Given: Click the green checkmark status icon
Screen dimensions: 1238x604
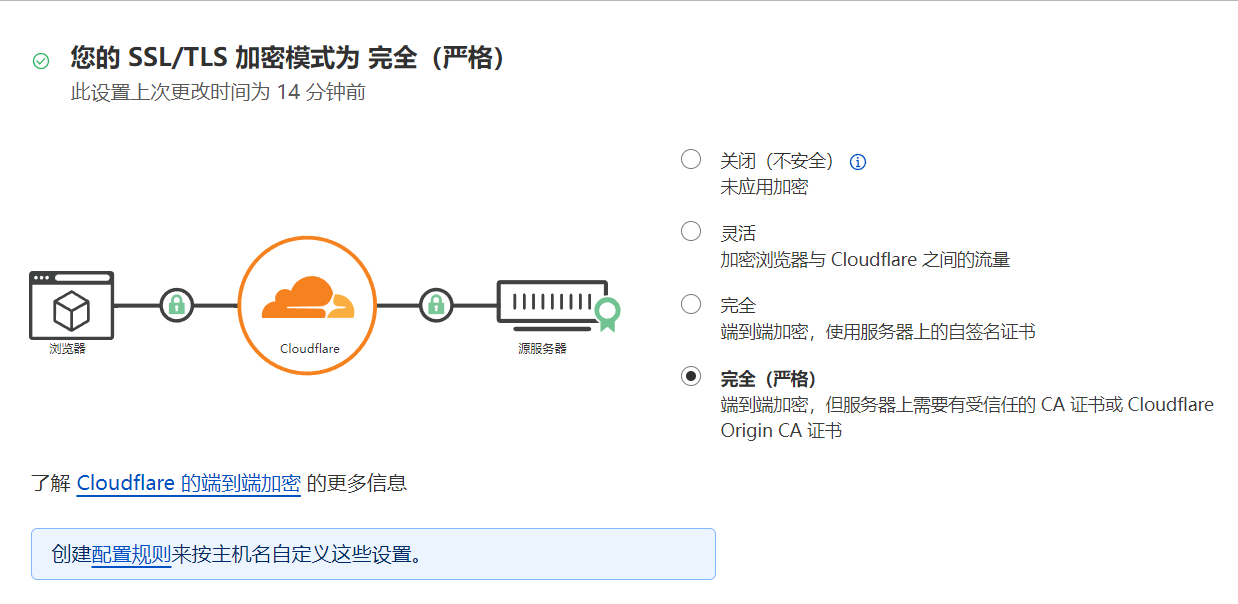Looking at the screenshot, I should tap(41, 61).
